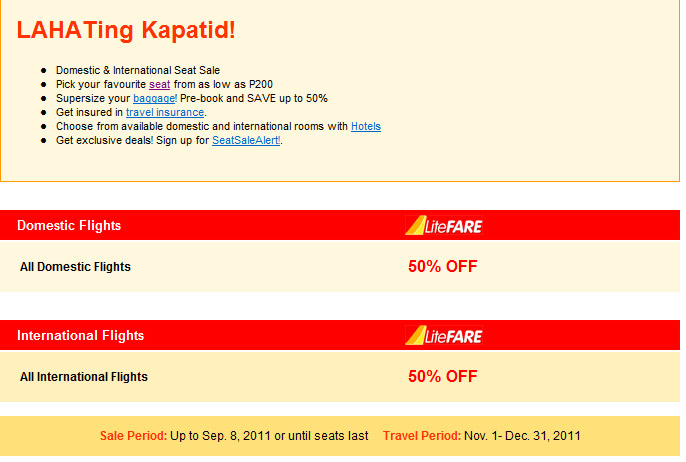The width and height of the screenshot is (686, 462).
Task: Click the Domestic & International Seat Sale bullet
Action: point(138,70)
